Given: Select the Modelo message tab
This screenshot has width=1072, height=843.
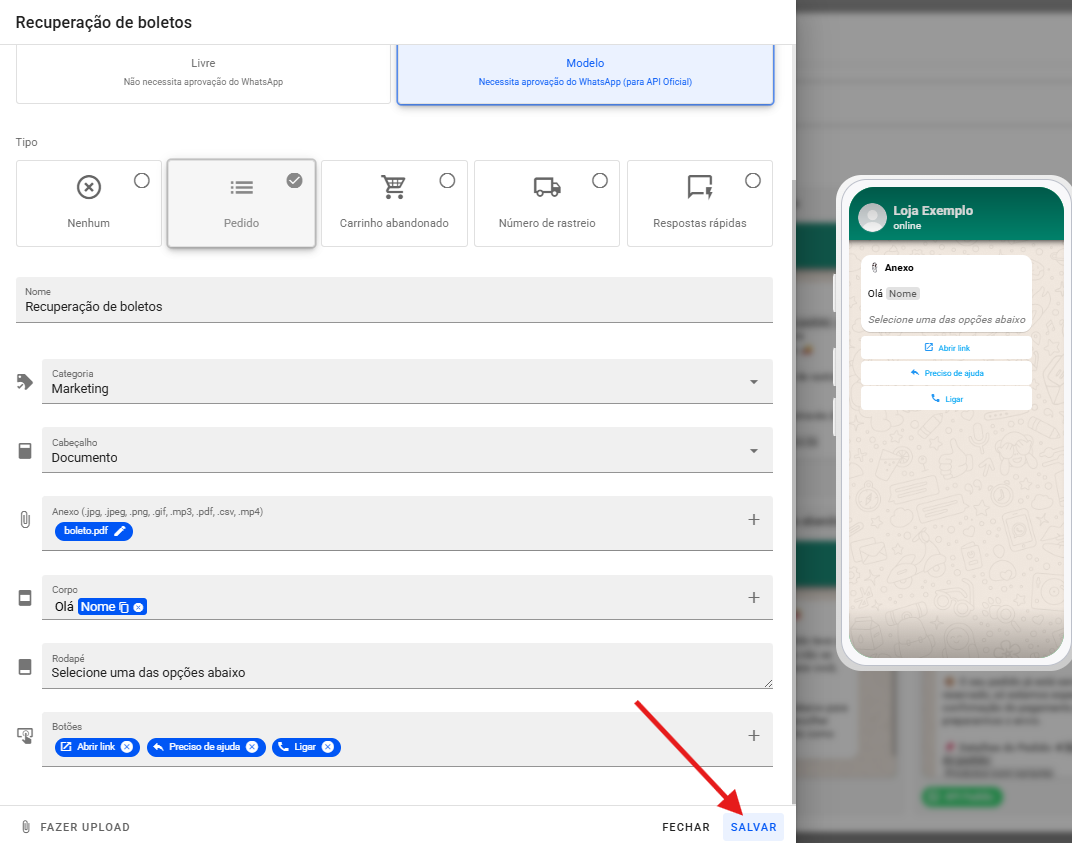Looking at the screenshot, I should coord(585,72).
